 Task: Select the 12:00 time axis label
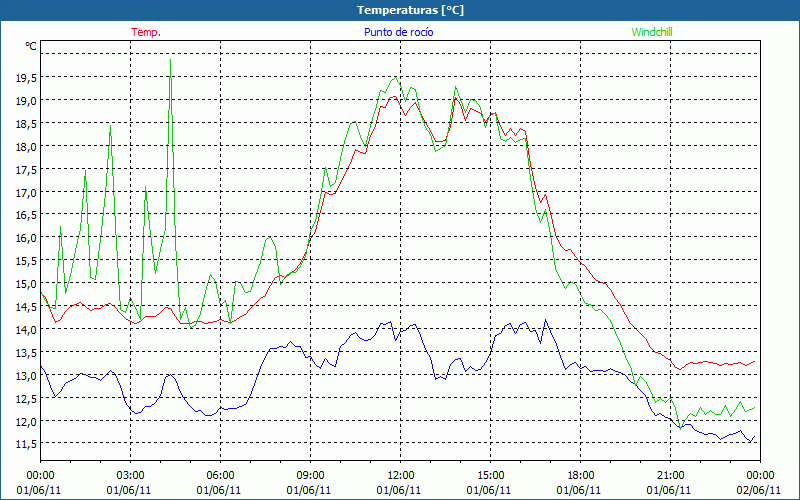401,475
